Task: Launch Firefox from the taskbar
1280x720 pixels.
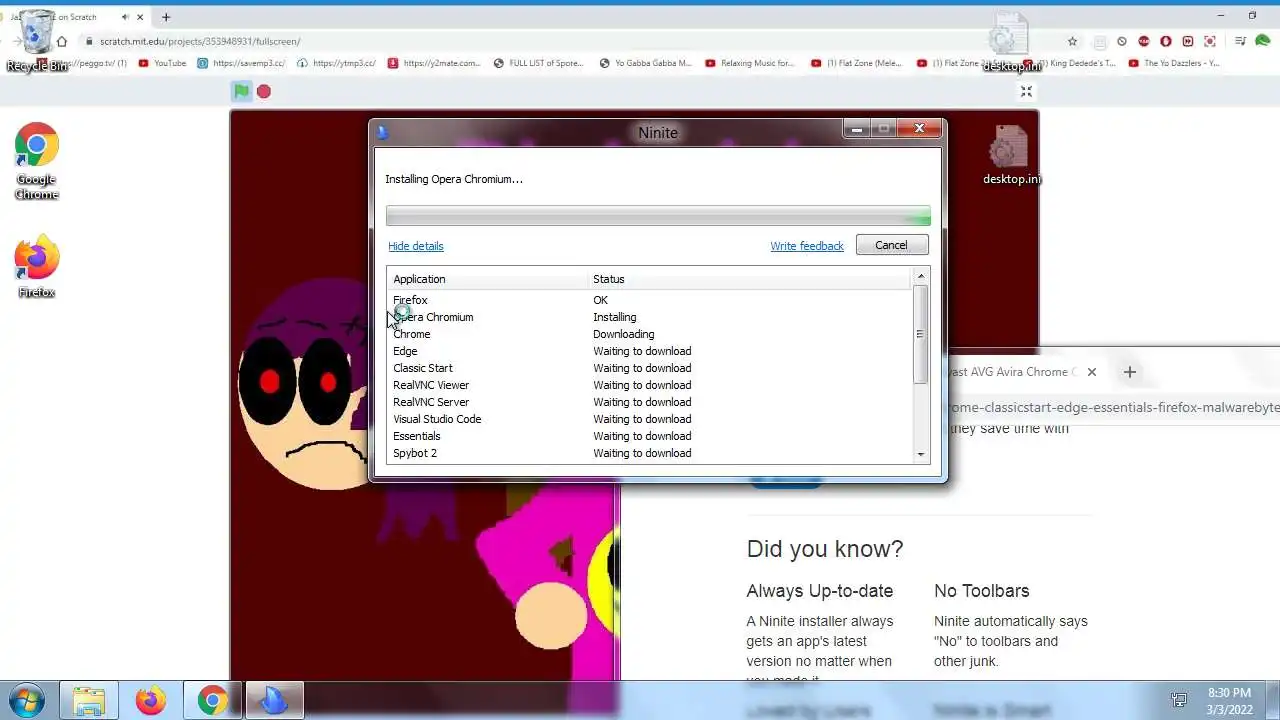Action: (151, 700)
